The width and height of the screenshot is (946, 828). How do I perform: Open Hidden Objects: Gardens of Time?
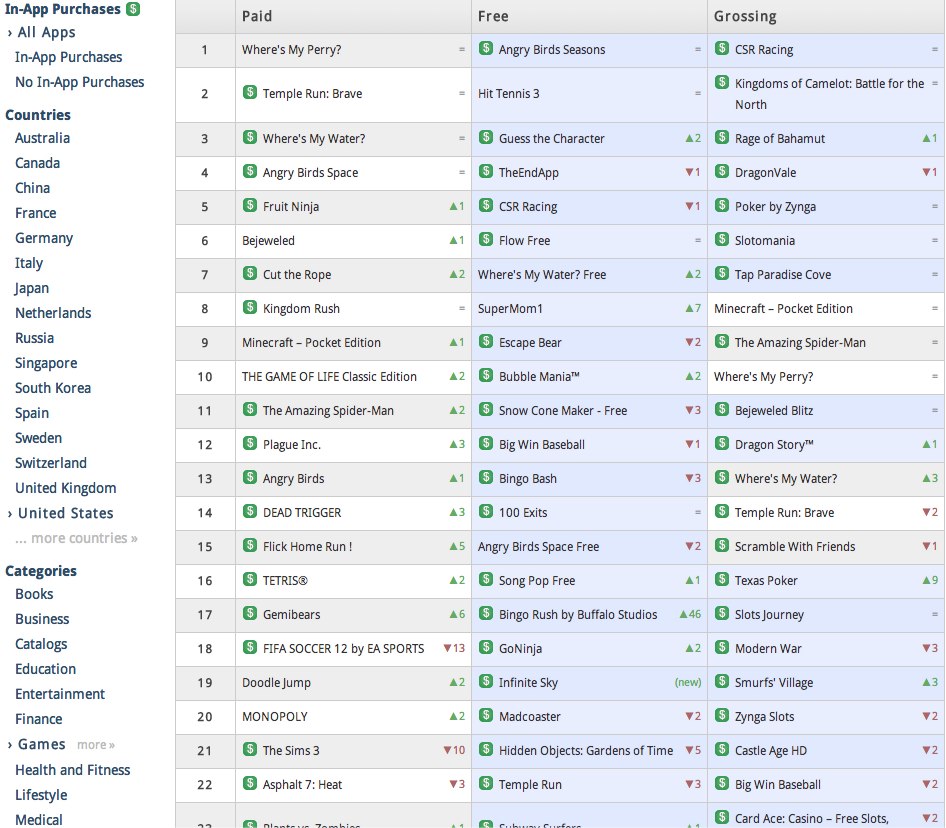click(x=586, y=751)
